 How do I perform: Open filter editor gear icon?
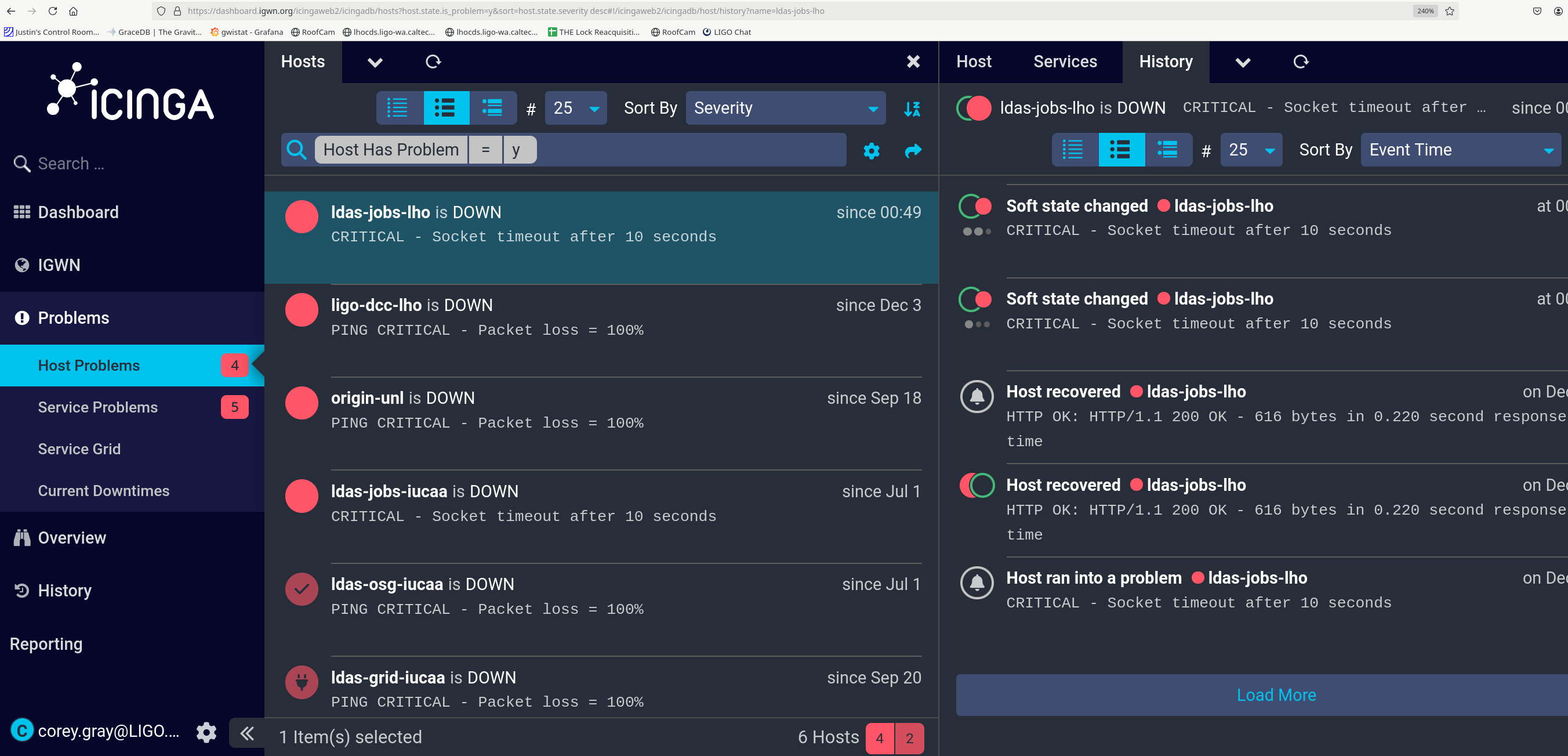872,150
